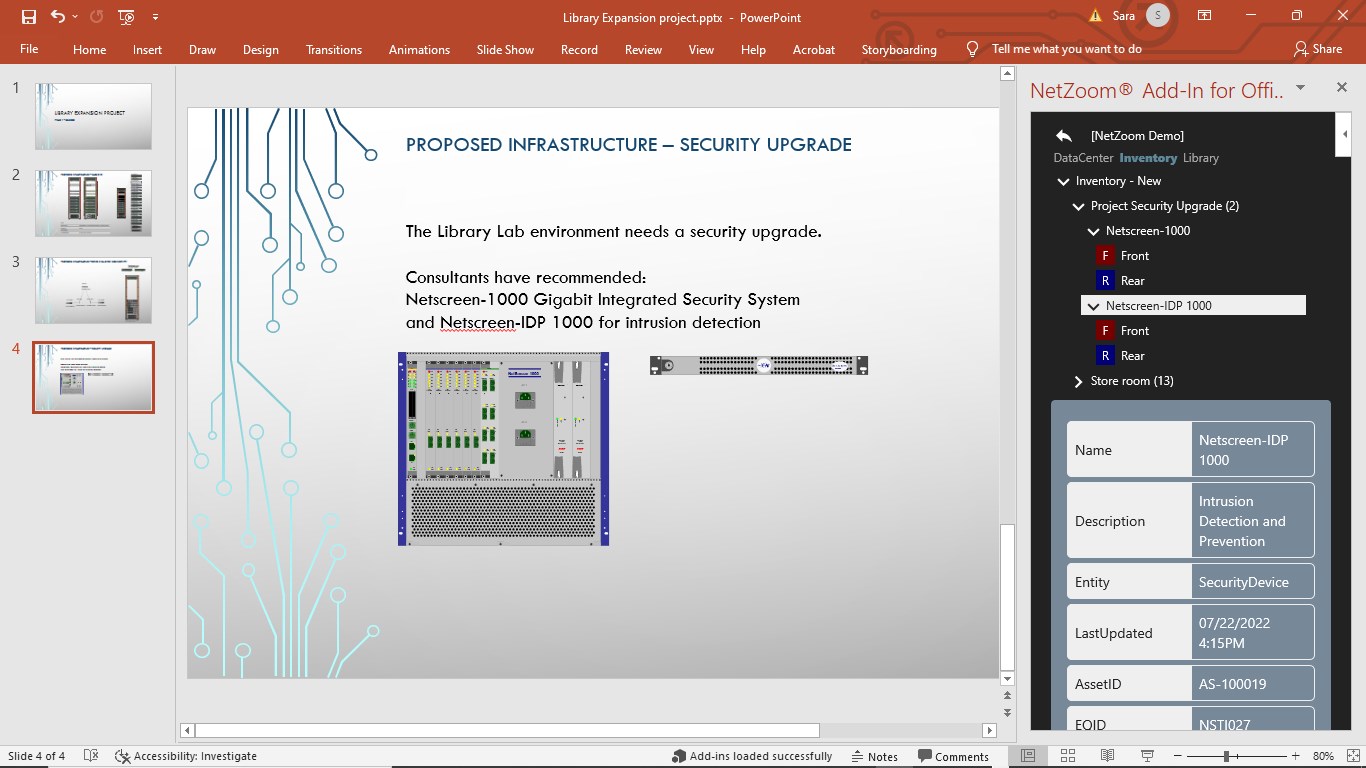This screenshot has width=1366, height=768.
Task: Switch to Slide Sorter view
Action: pos(1068,756)
